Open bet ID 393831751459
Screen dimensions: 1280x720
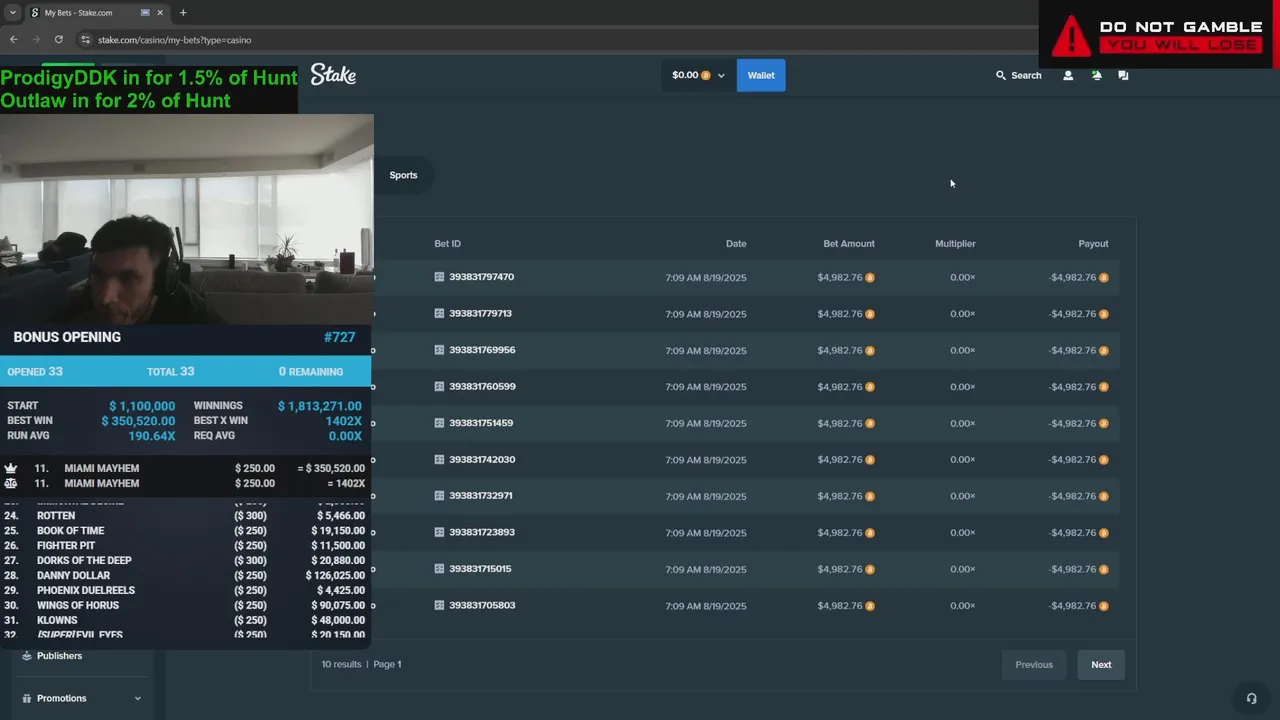[481, 423]
